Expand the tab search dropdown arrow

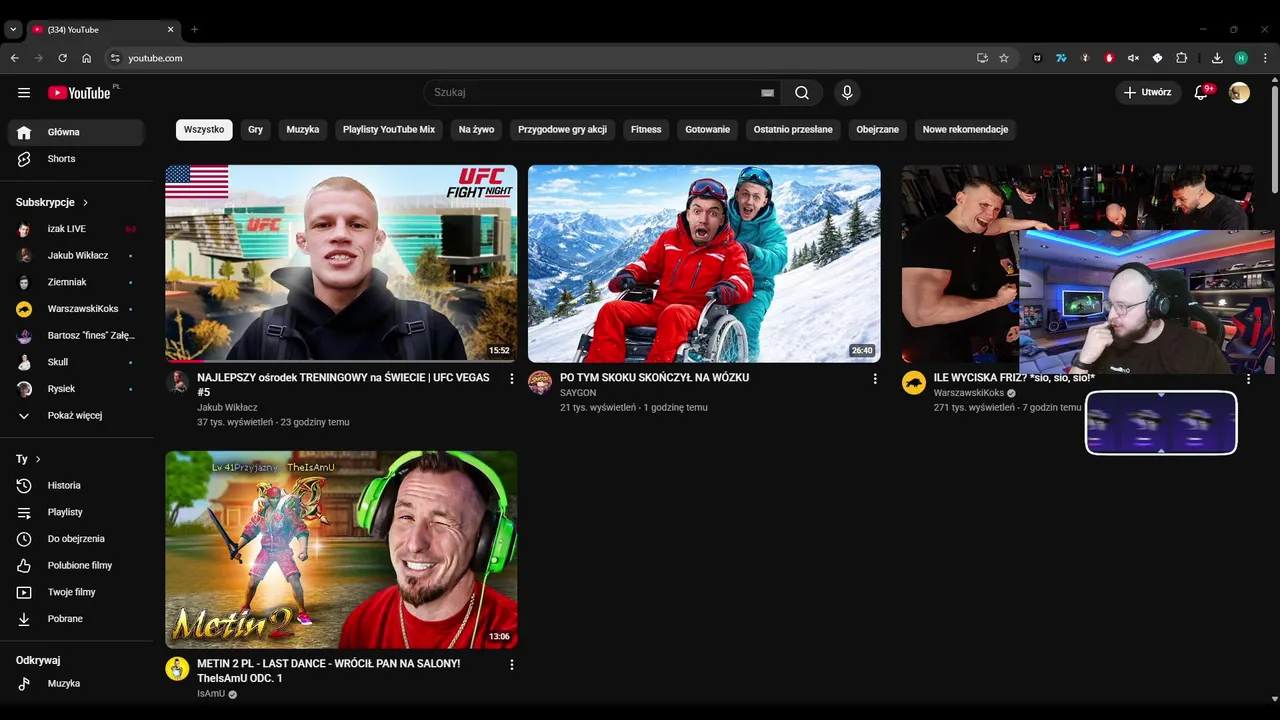13,30
